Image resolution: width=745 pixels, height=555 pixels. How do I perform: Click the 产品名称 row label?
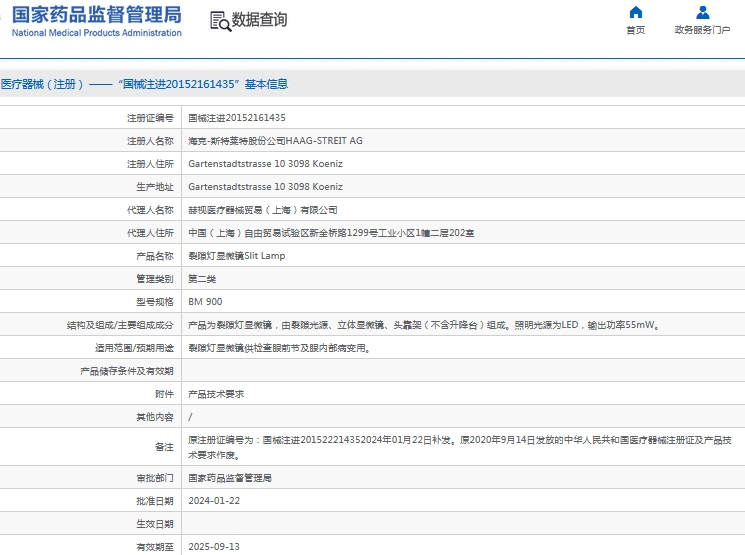coord(155,256)
